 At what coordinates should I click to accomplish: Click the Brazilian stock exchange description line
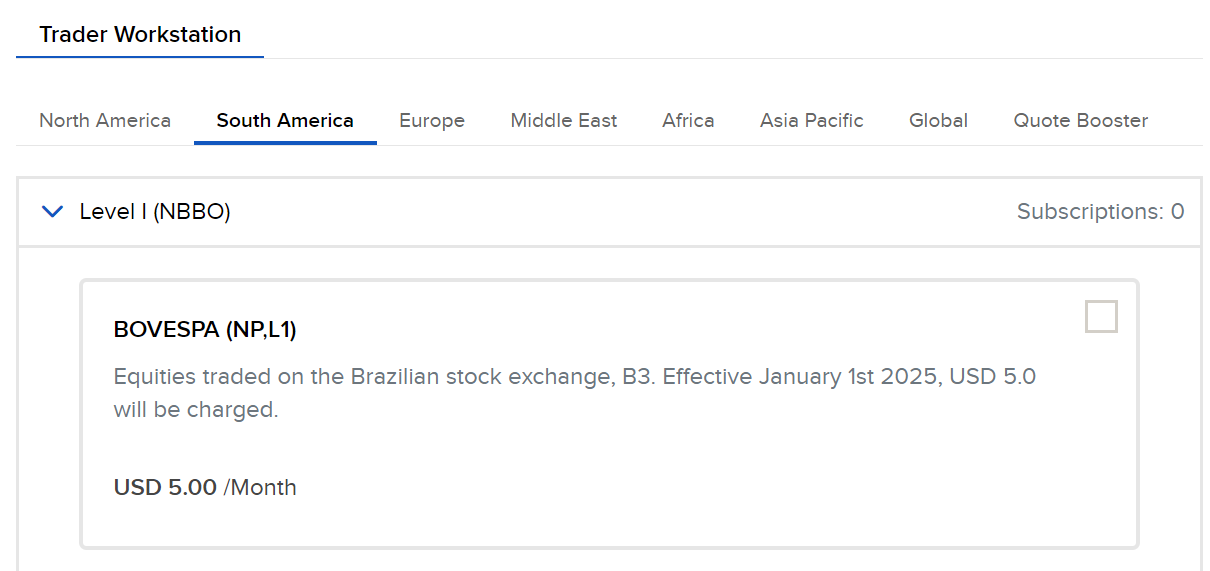[574, 377]
